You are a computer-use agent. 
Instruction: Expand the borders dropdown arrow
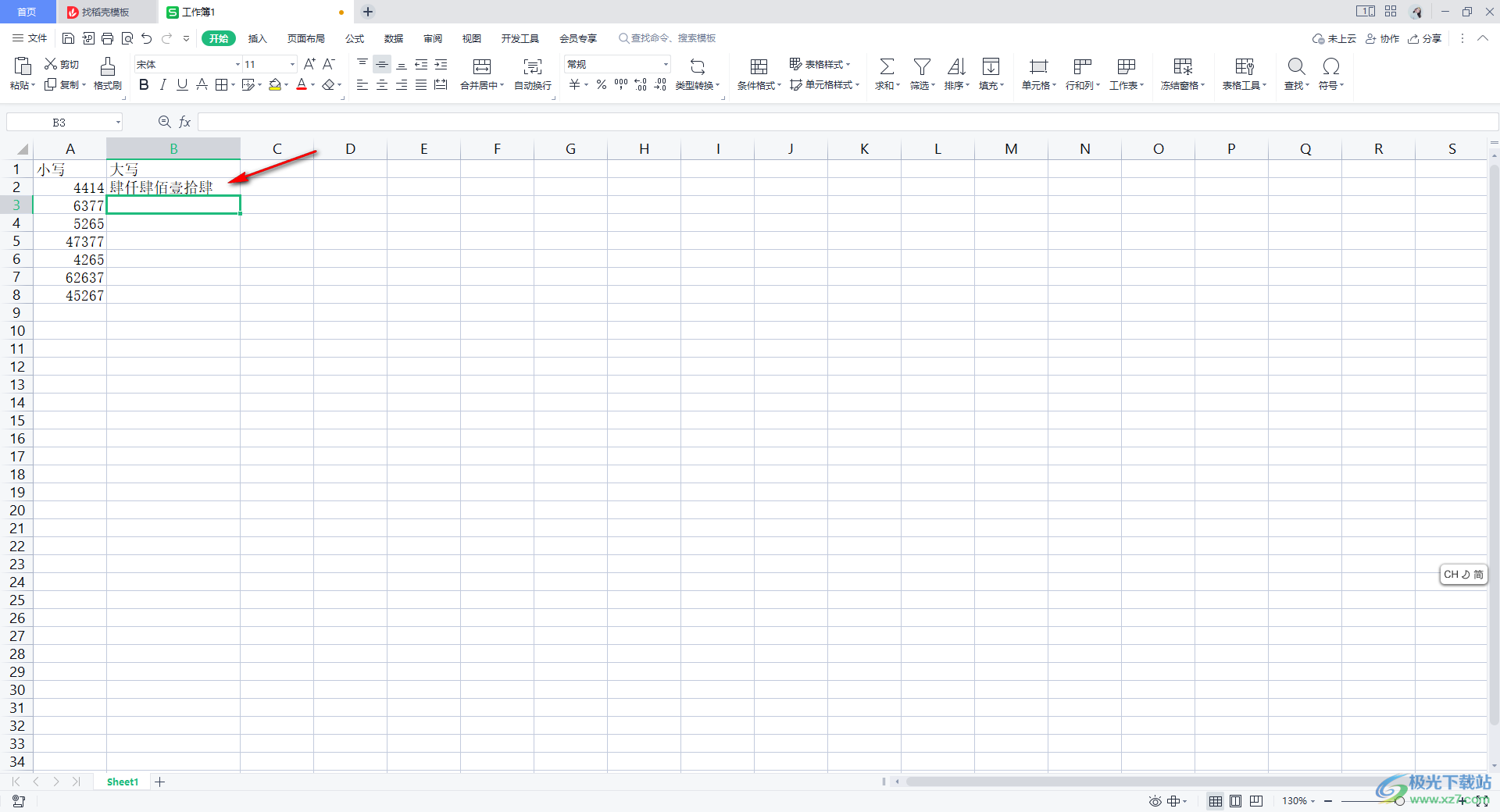tap(233, 84)
